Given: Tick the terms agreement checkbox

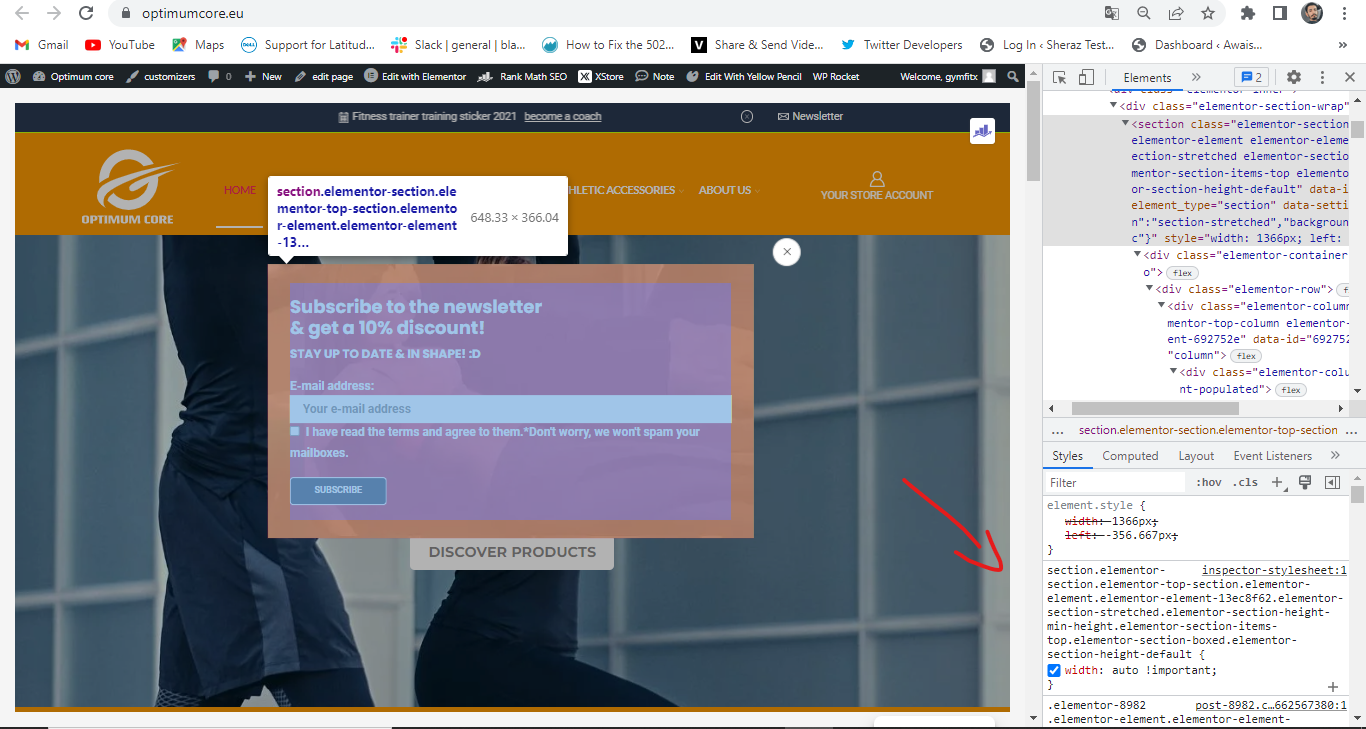Looking at the screenshot, I should point(295,431).
